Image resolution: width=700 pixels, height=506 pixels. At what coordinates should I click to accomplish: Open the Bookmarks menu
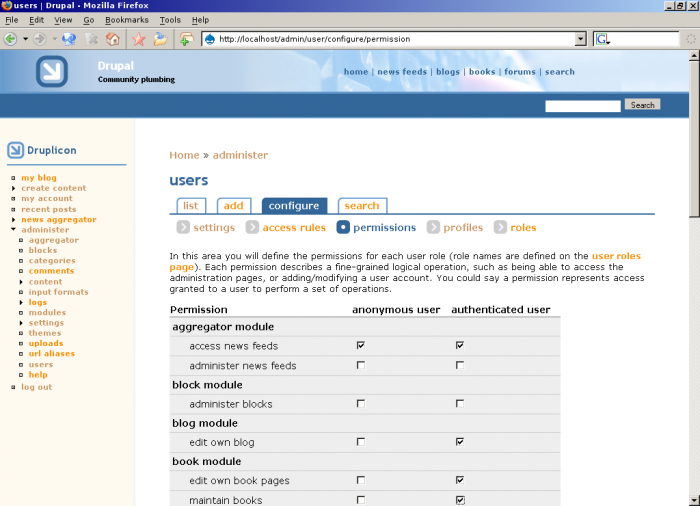127,20
